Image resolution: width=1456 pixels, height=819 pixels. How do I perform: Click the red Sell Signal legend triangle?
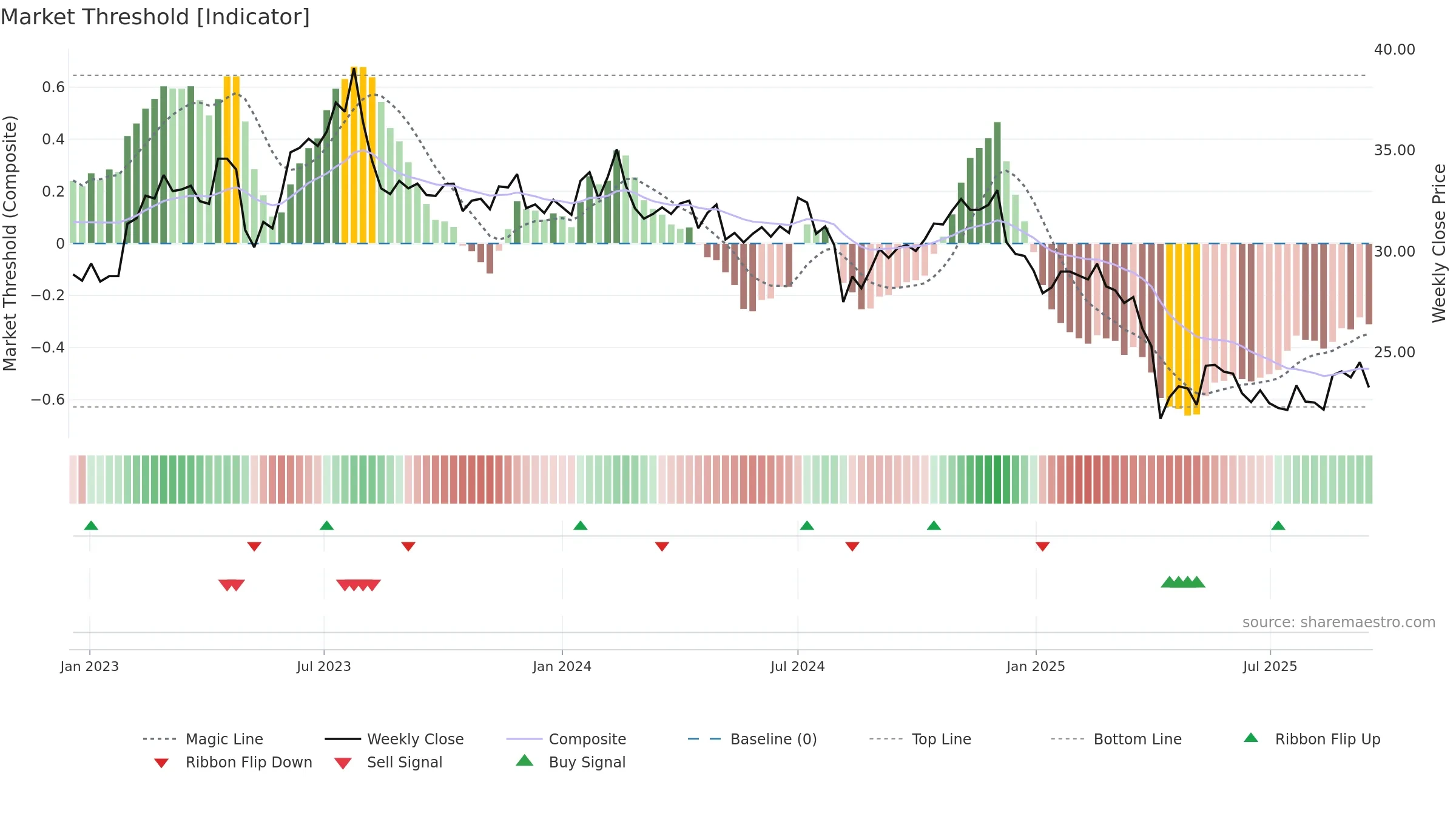[x=343, y=763]
